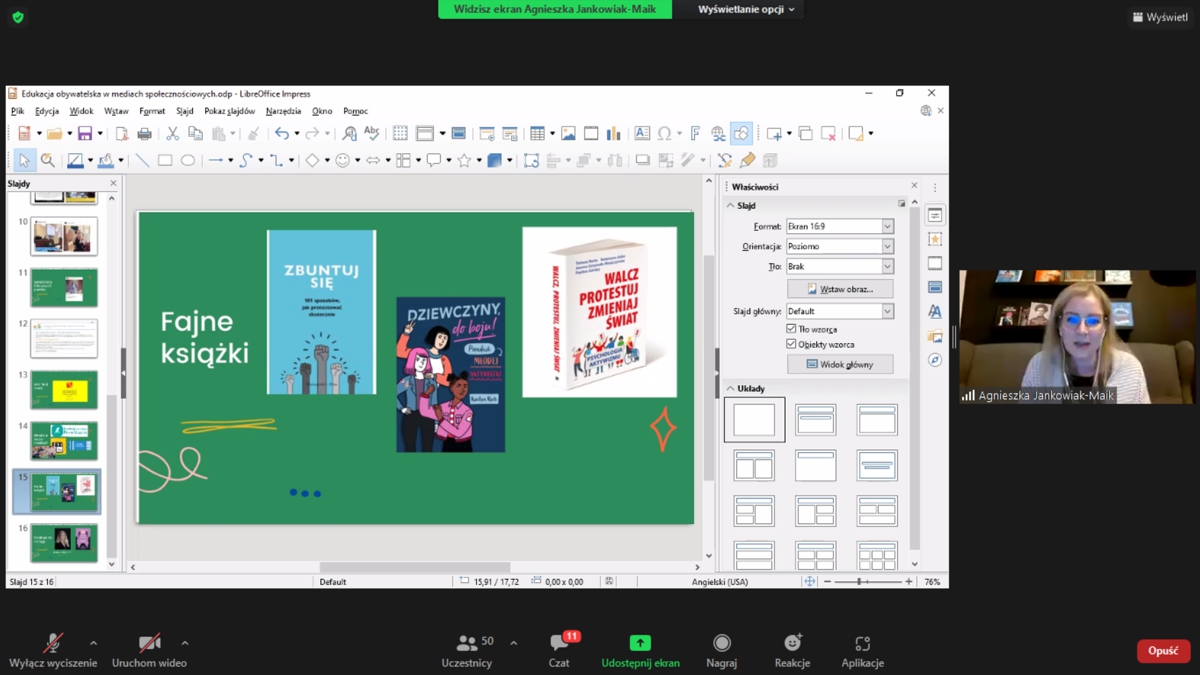Open the sidebar Slide Transition deck icon
This screenshot has height=675, width=1200.
pyautogui.click(x=935, y=263)
